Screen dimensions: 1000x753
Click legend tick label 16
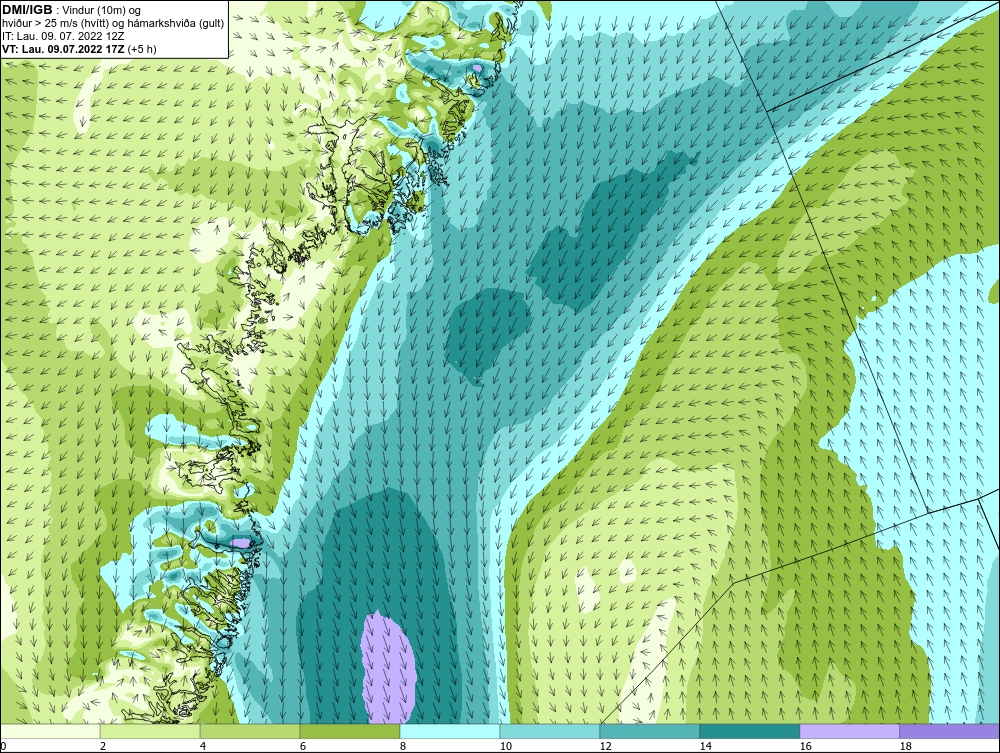pyautogui.click(x=805, y=746)
